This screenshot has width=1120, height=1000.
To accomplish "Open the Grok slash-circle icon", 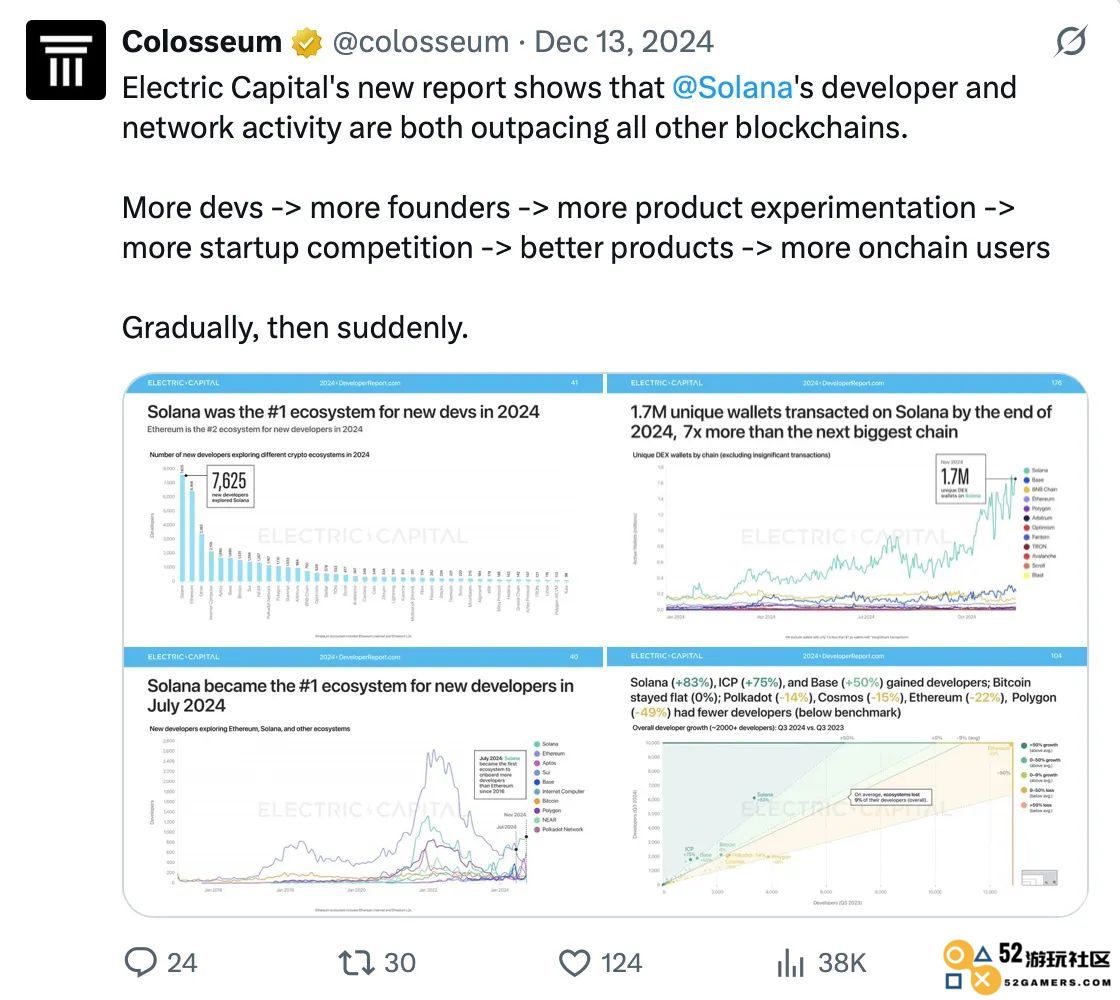I will 1071,41.
